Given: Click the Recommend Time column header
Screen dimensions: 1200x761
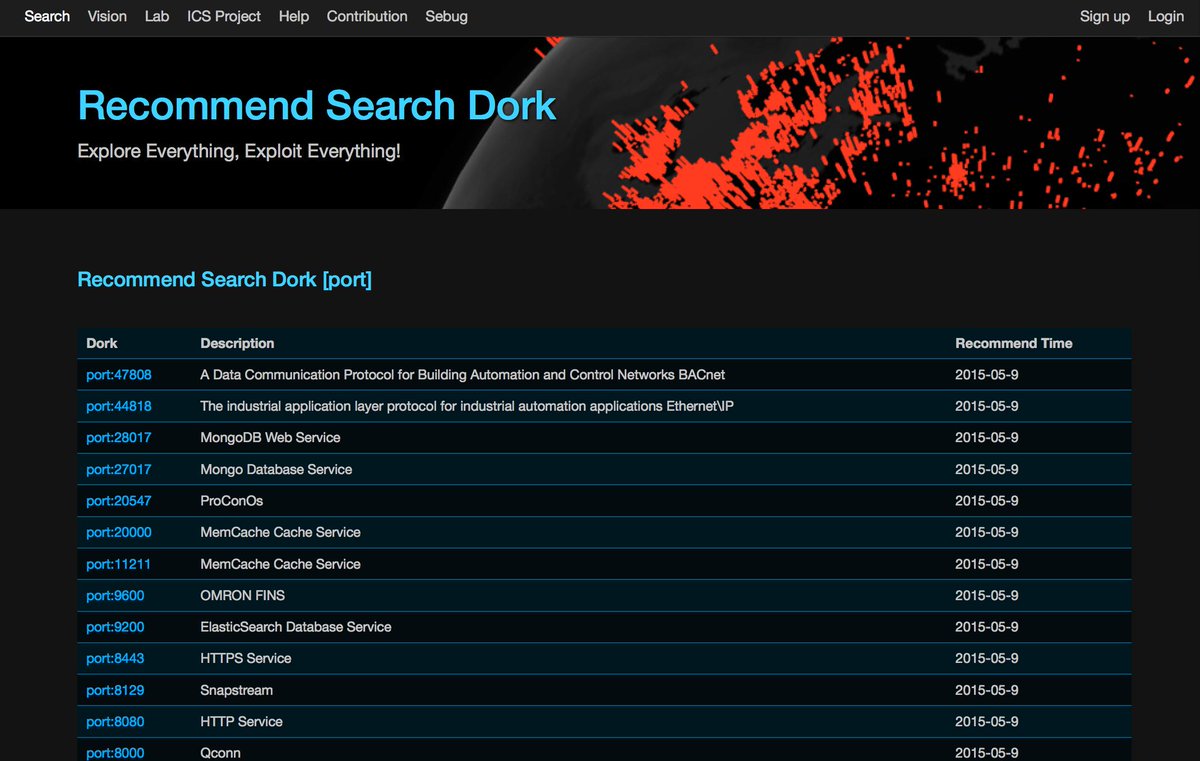Looking at the screenshot, I should pos(1013,343).
